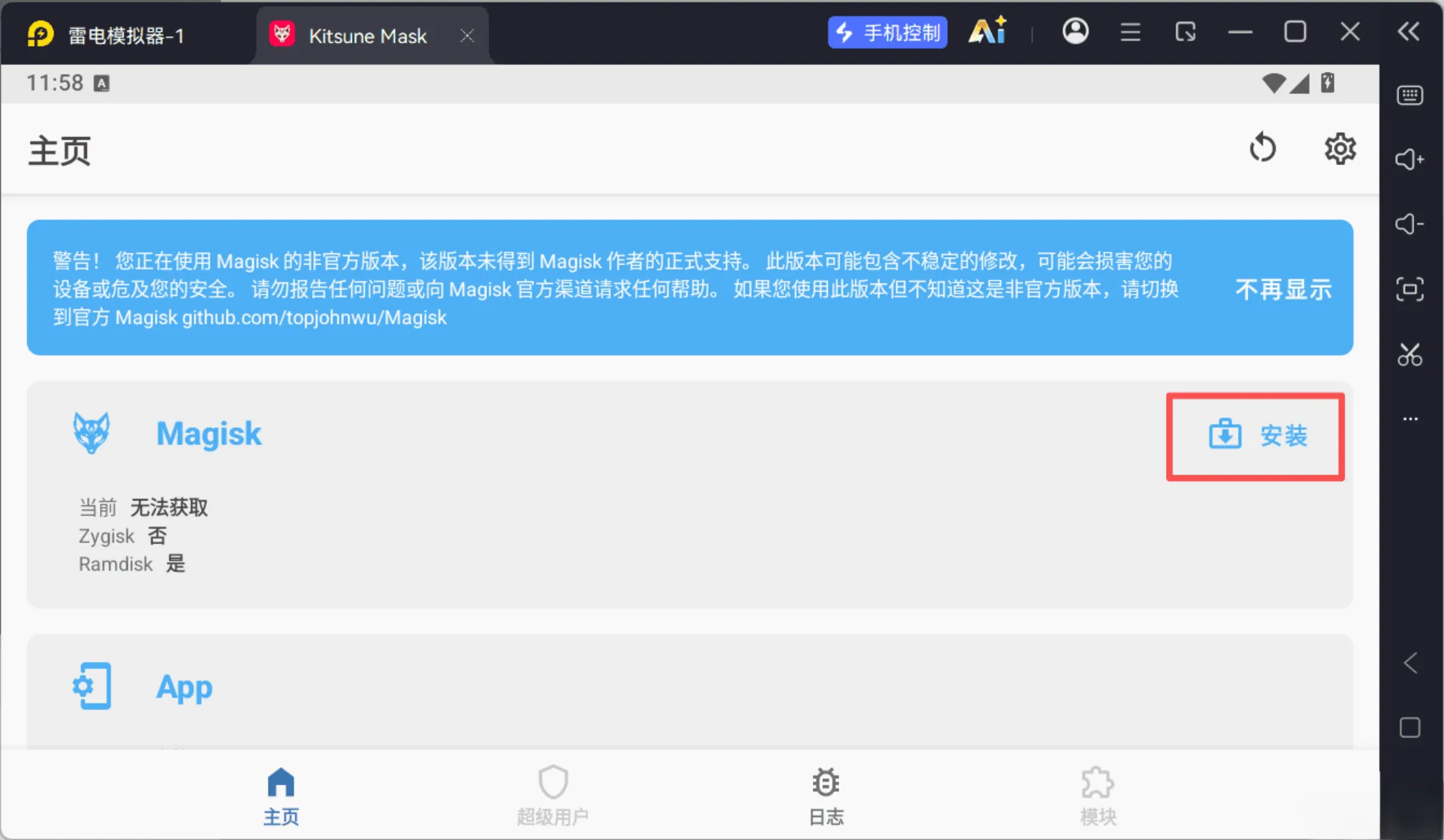Click the fullscreen sidebar icon
The width and height of the screenshot is (1444, 840).
point(1410,289)
